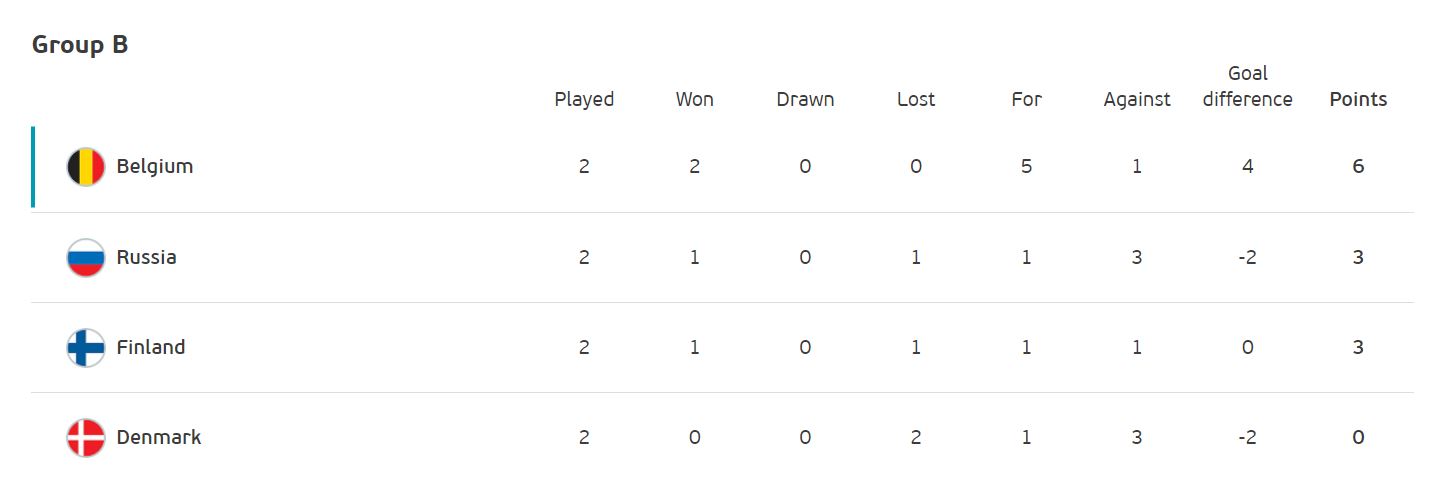Click the Against column header
Screen dimensions: 1430x492
pyautogui.click(x=1137, y=99)
